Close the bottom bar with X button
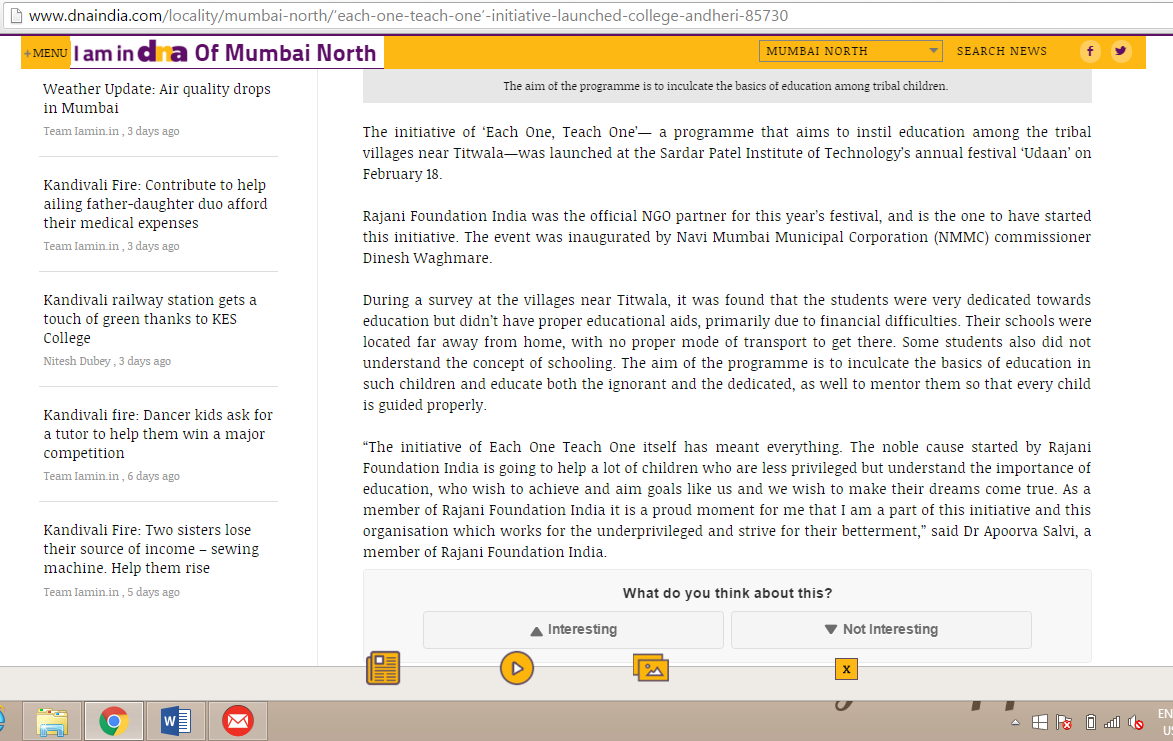The width and height of the screenshot is (1173, 741). point(846,669)
